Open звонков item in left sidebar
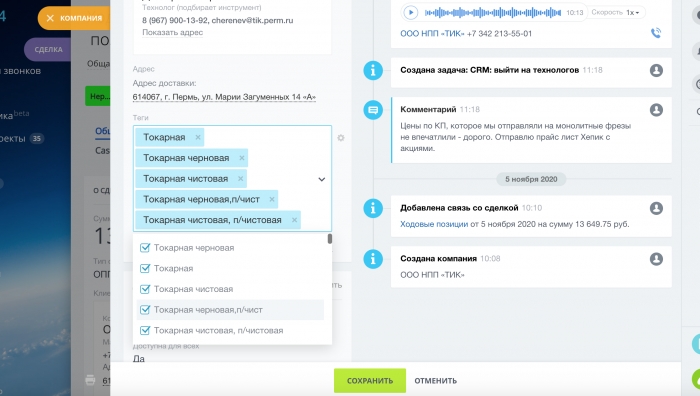This screenshot has width=700, height=396. point(21,71)
